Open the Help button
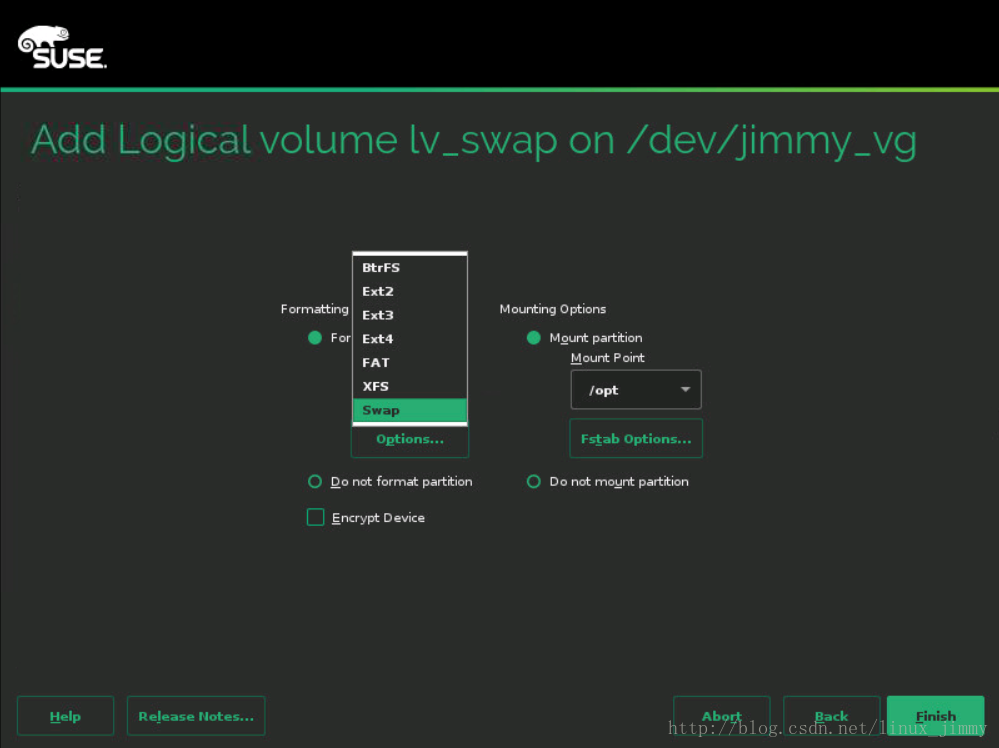This screenshot has height=748, width=999. click(66, 716)
